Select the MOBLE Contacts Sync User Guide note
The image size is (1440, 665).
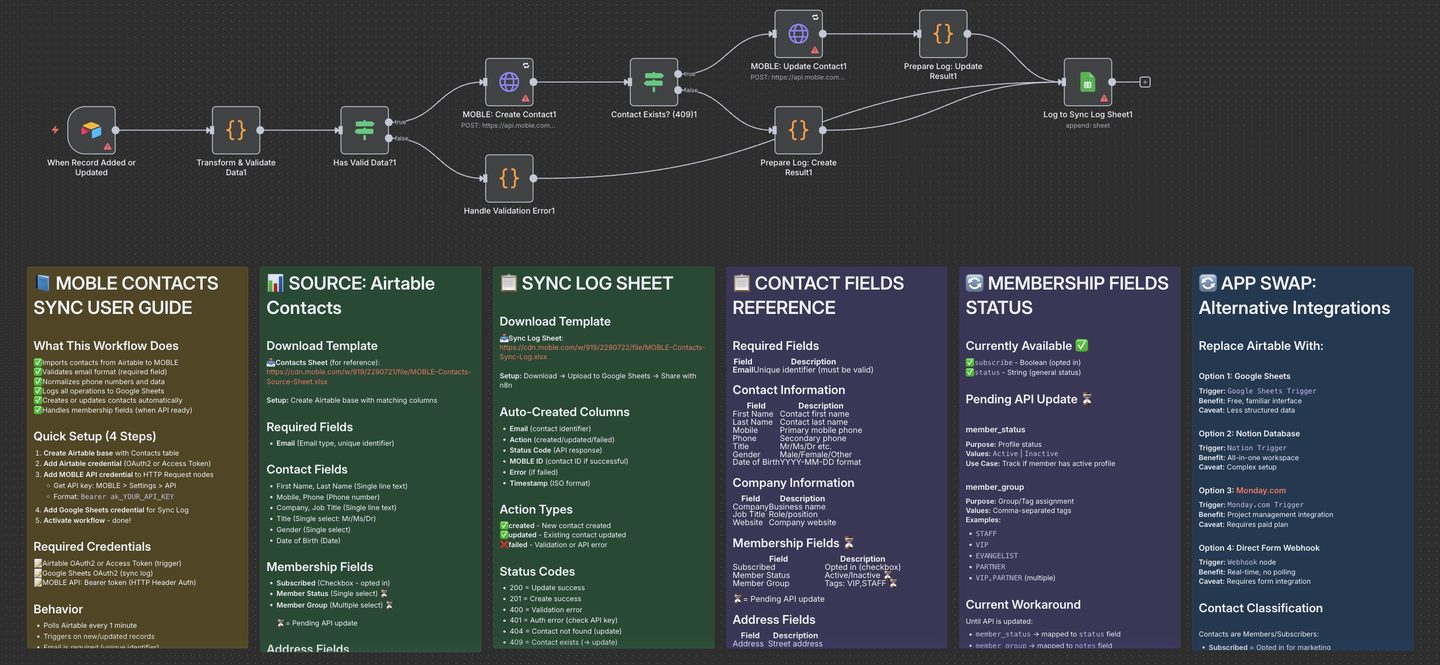[137, 295]
